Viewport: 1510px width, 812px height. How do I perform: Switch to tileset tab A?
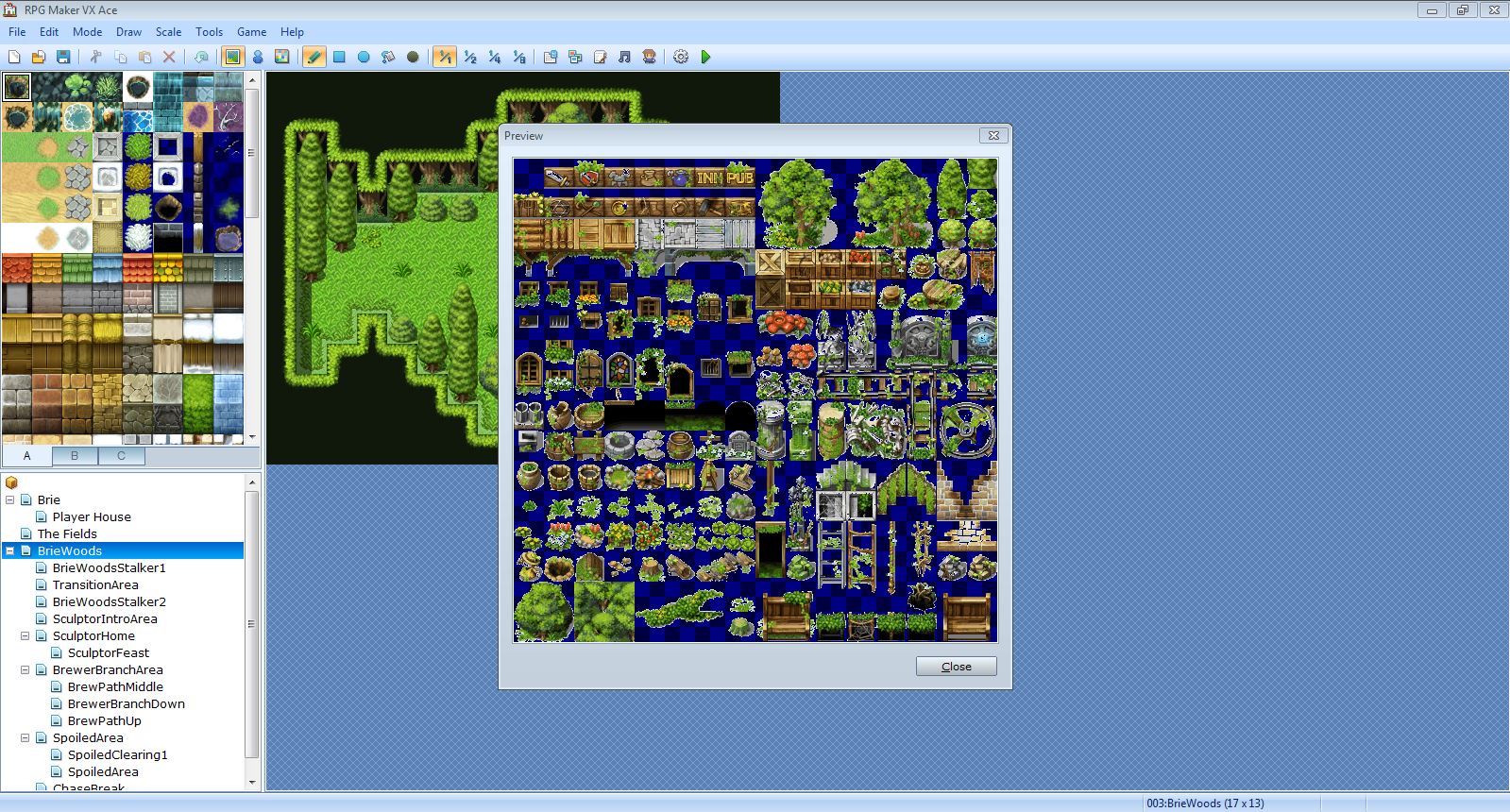pos(26,456)
